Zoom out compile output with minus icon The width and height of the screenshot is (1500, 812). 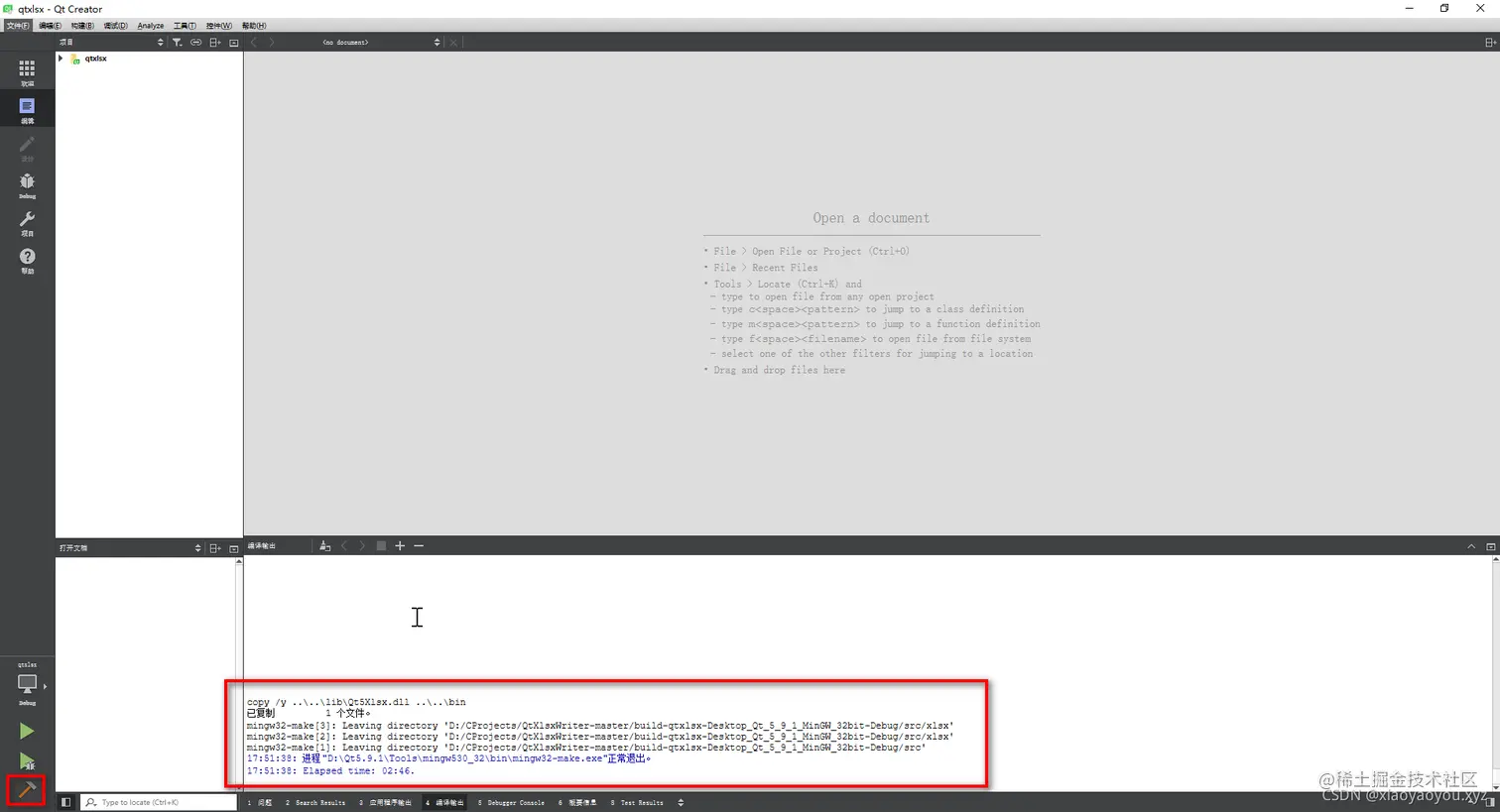pos(419,546)
